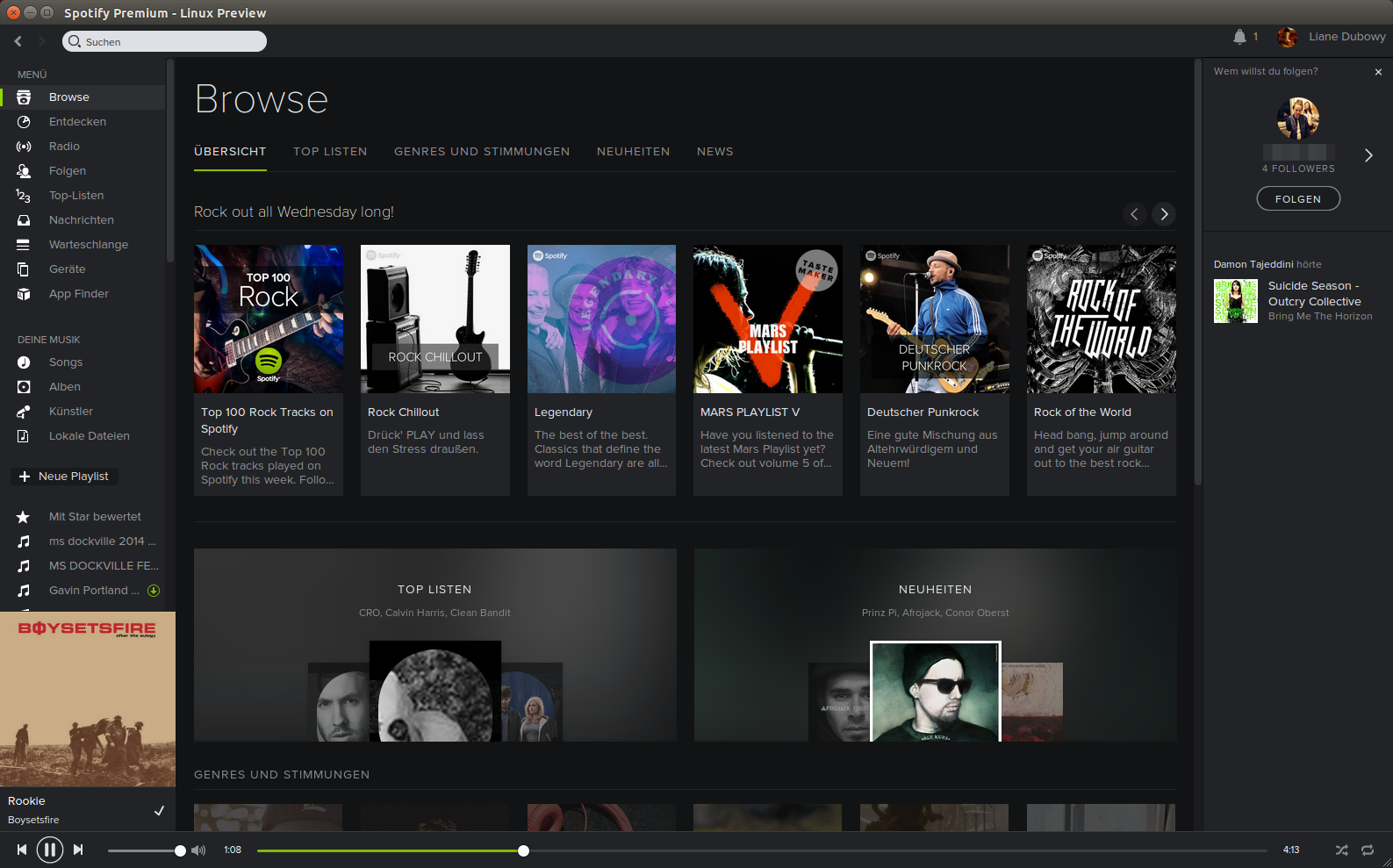This screenshot has height=868, width=1393.
Task: Click the Bring Me The Horizon artist text
Action: click(x=1320, y=316)
